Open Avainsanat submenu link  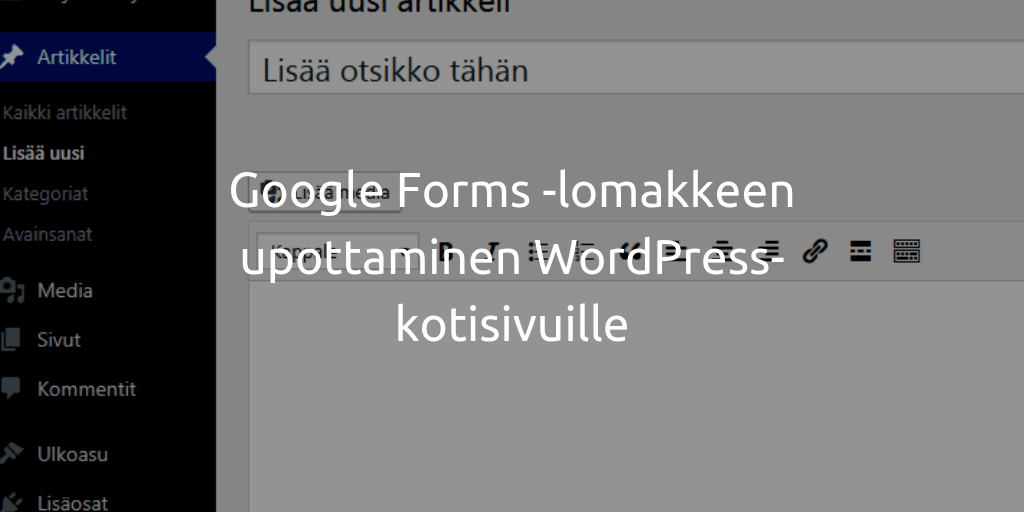(47, 234)
